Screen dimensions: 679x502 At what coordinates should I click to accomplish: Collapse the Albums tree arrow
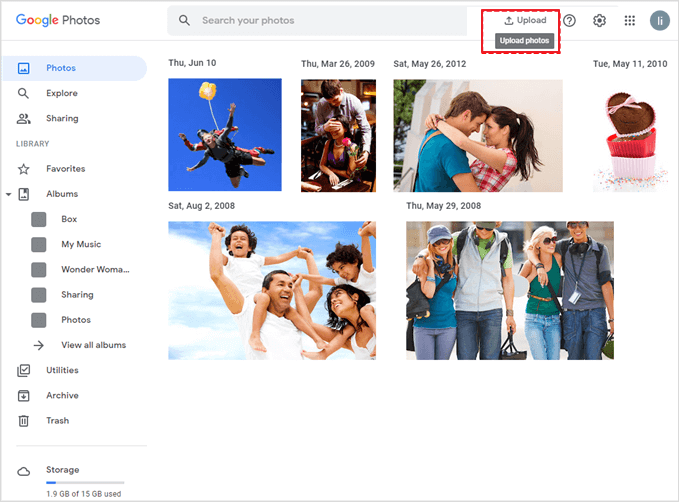[8, 194]
